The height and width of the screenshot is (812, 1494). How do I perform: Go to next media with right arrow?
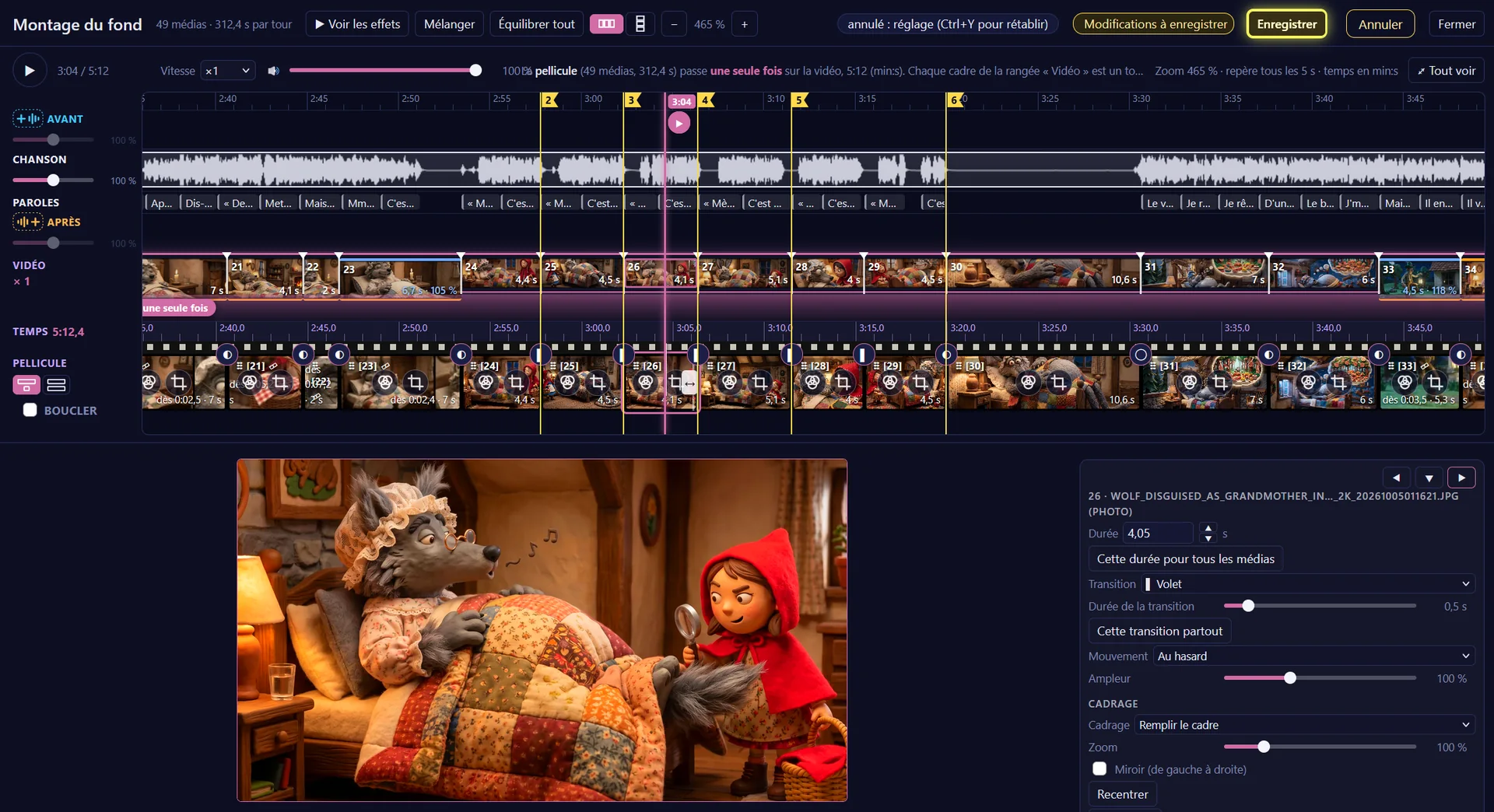(1461, 478)
